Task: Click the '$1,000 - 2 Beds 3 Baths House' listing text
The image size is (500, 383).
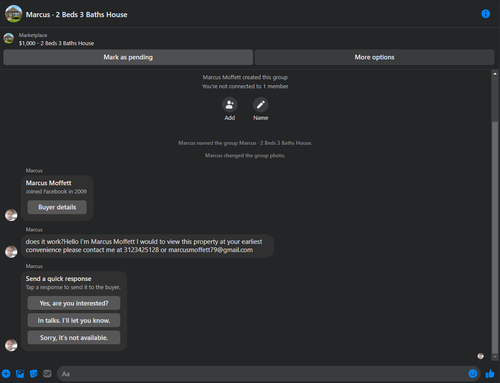Action: click(56, 43)
